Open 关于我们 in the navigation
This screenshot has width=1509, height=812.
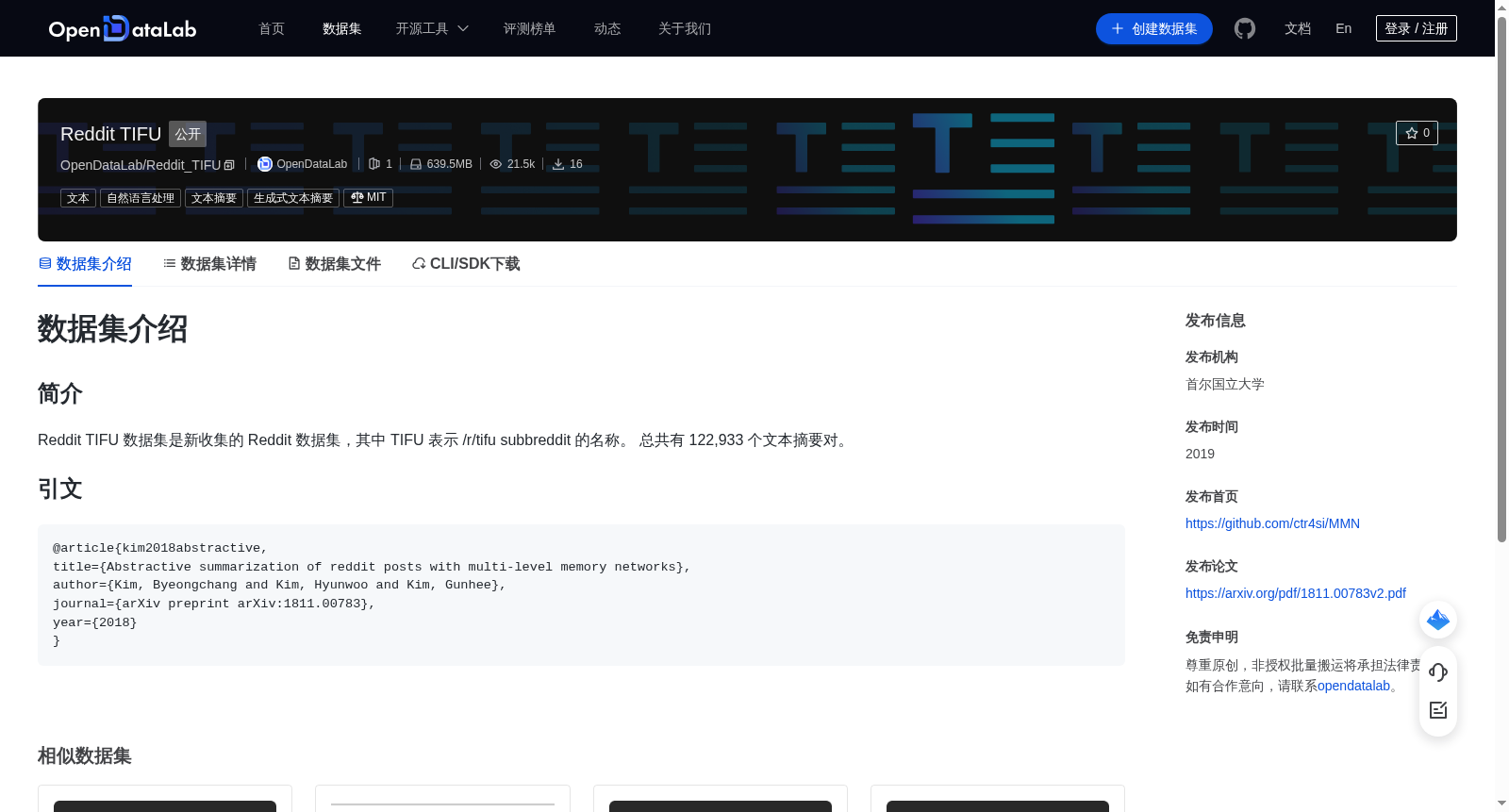click(x=685, y=28)
